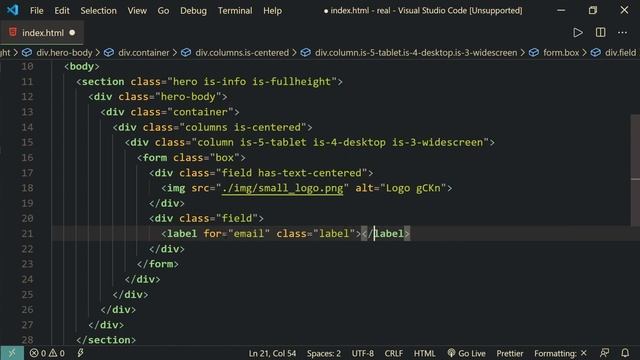Select div.columns.is-centered breadcrumb
The width and height of the screenshot is (640, 360).
[242, 53]
